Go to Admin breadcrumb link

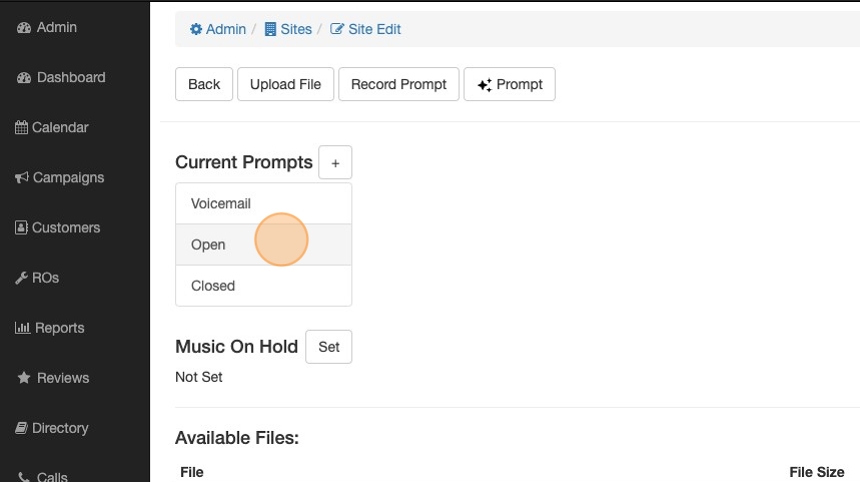[x=218, y=29]
